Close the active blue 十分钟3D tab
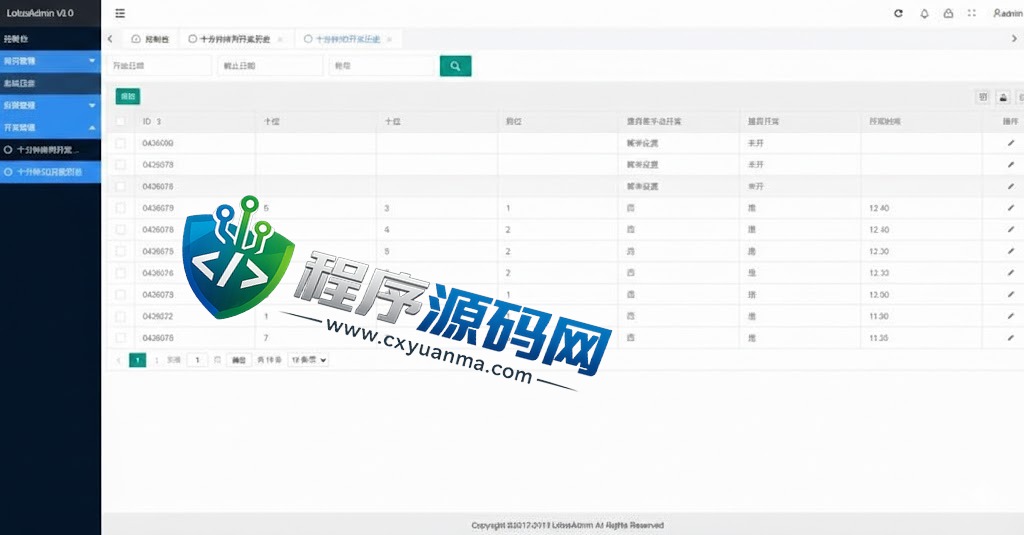Viewport: 1024px width, 535px height. click(x=390, y=39)
